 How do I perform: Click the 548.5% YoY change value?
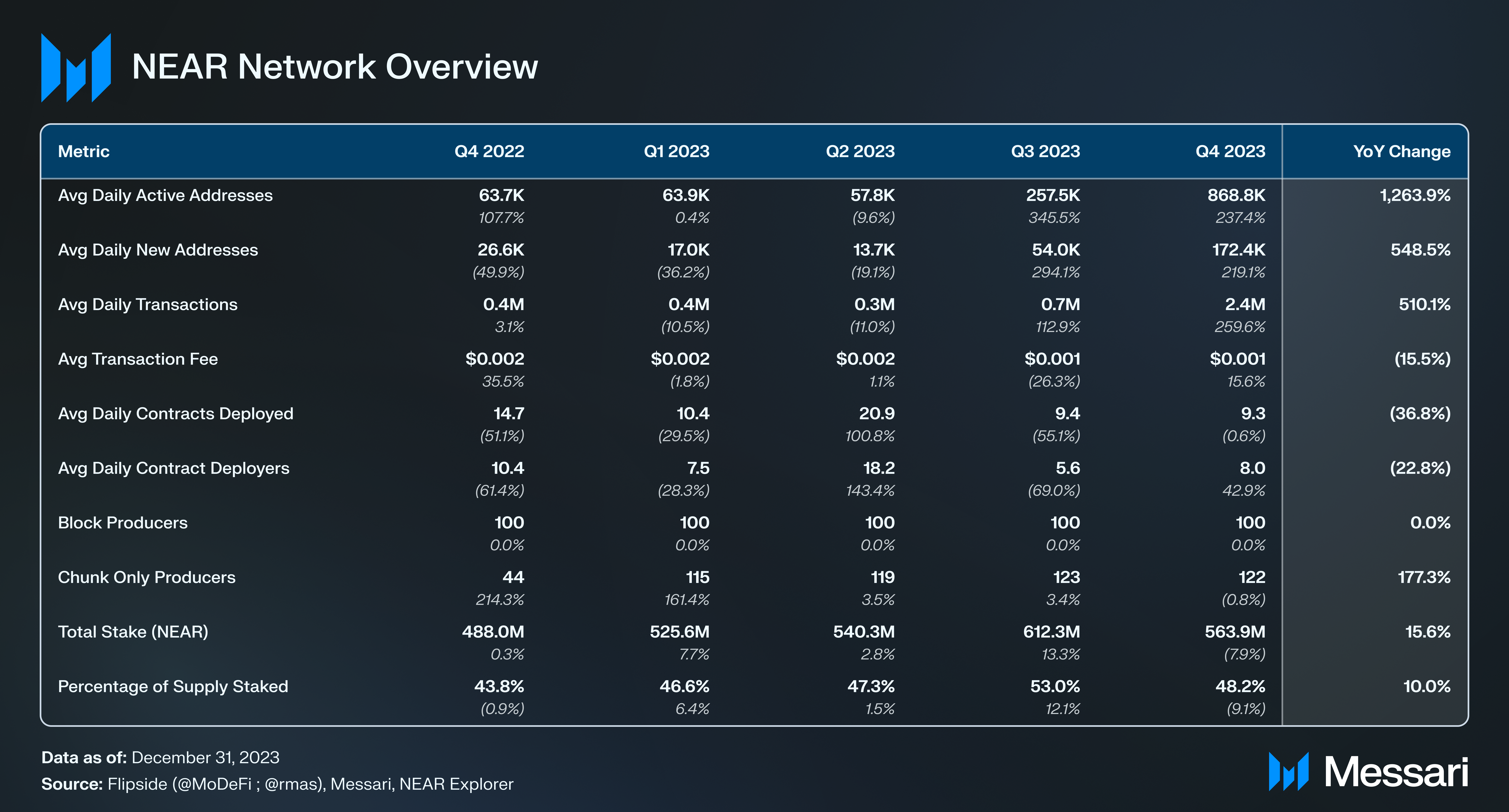(1420, 250)
